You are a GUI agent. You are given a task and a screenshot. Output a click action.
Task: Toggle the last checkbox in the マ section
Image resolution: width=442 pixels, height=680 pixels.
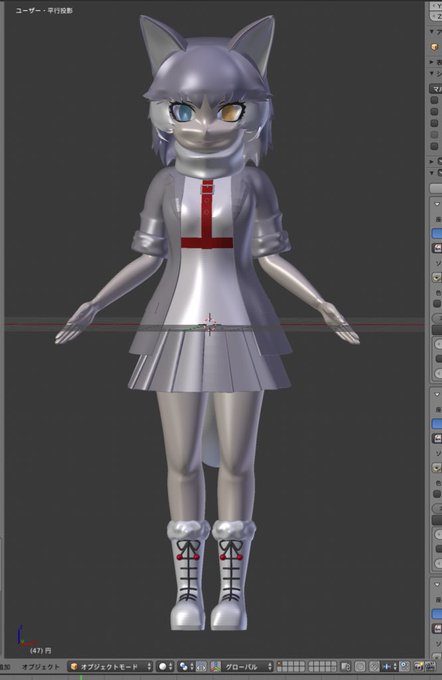click(434, 146)
